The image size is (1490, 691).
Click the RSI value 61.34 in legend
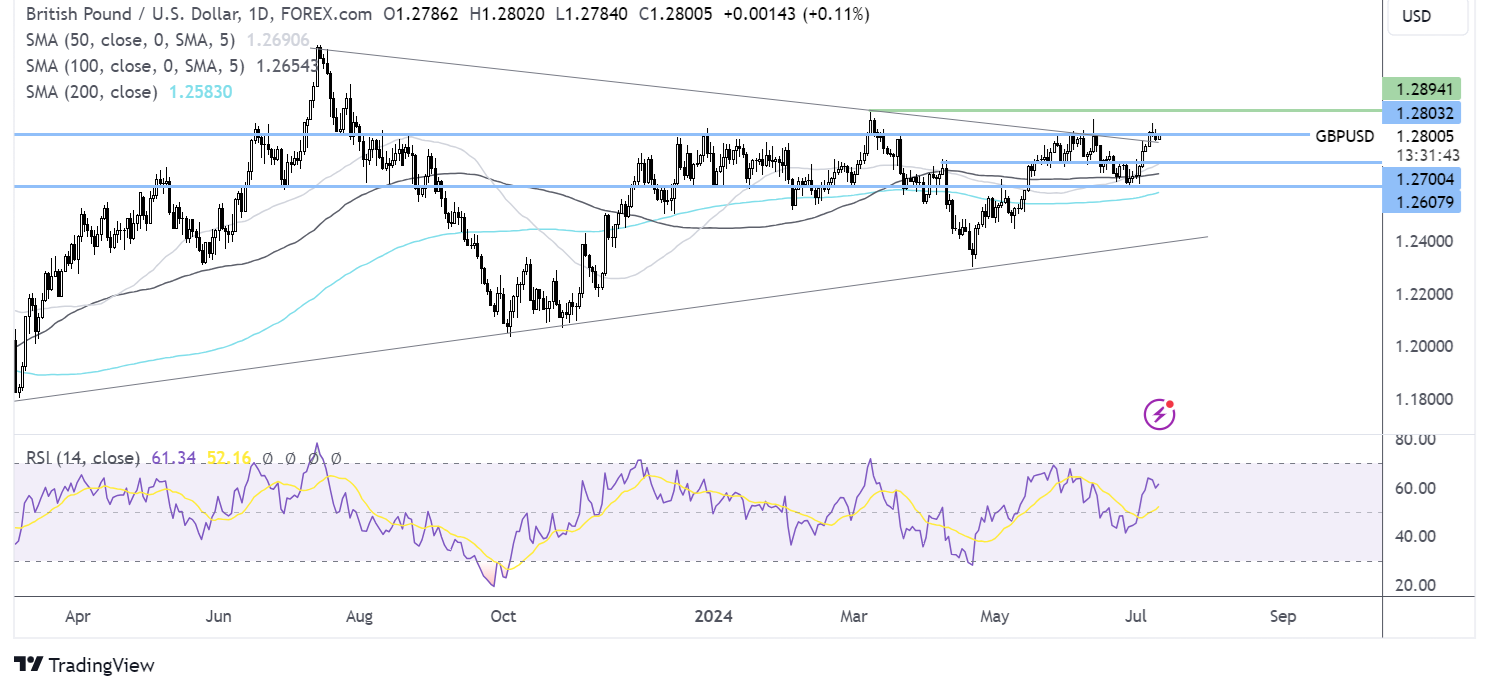tap(174, 458)
